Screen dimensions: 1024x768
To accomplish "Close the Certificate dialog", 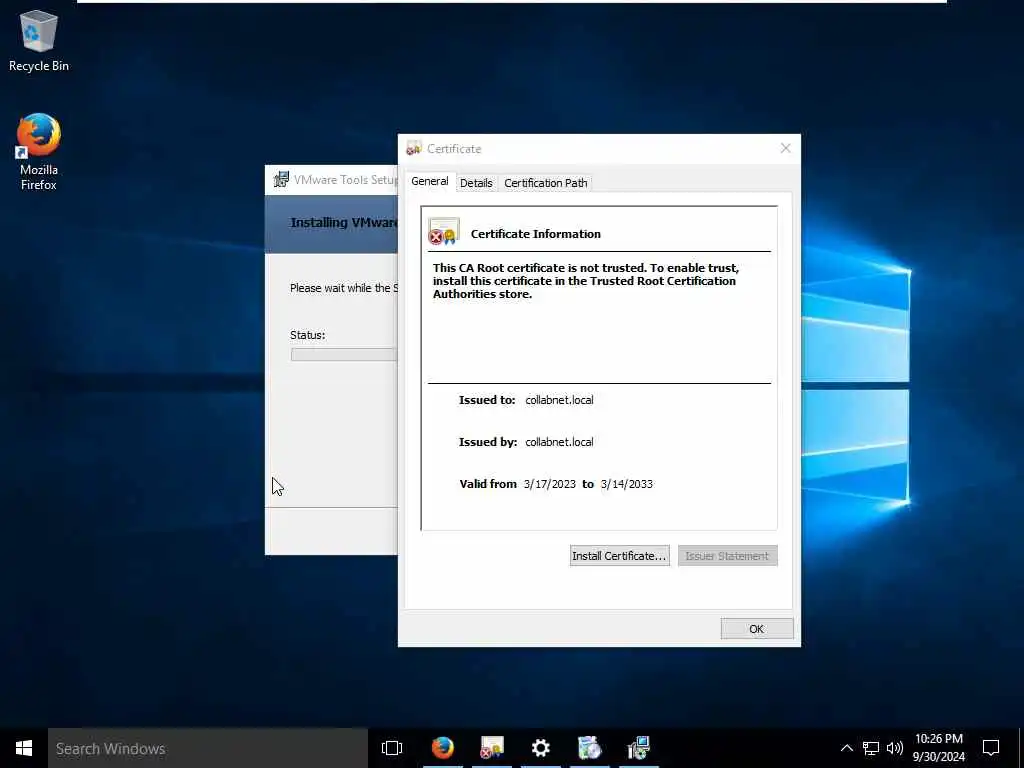I will coord(786,148).
